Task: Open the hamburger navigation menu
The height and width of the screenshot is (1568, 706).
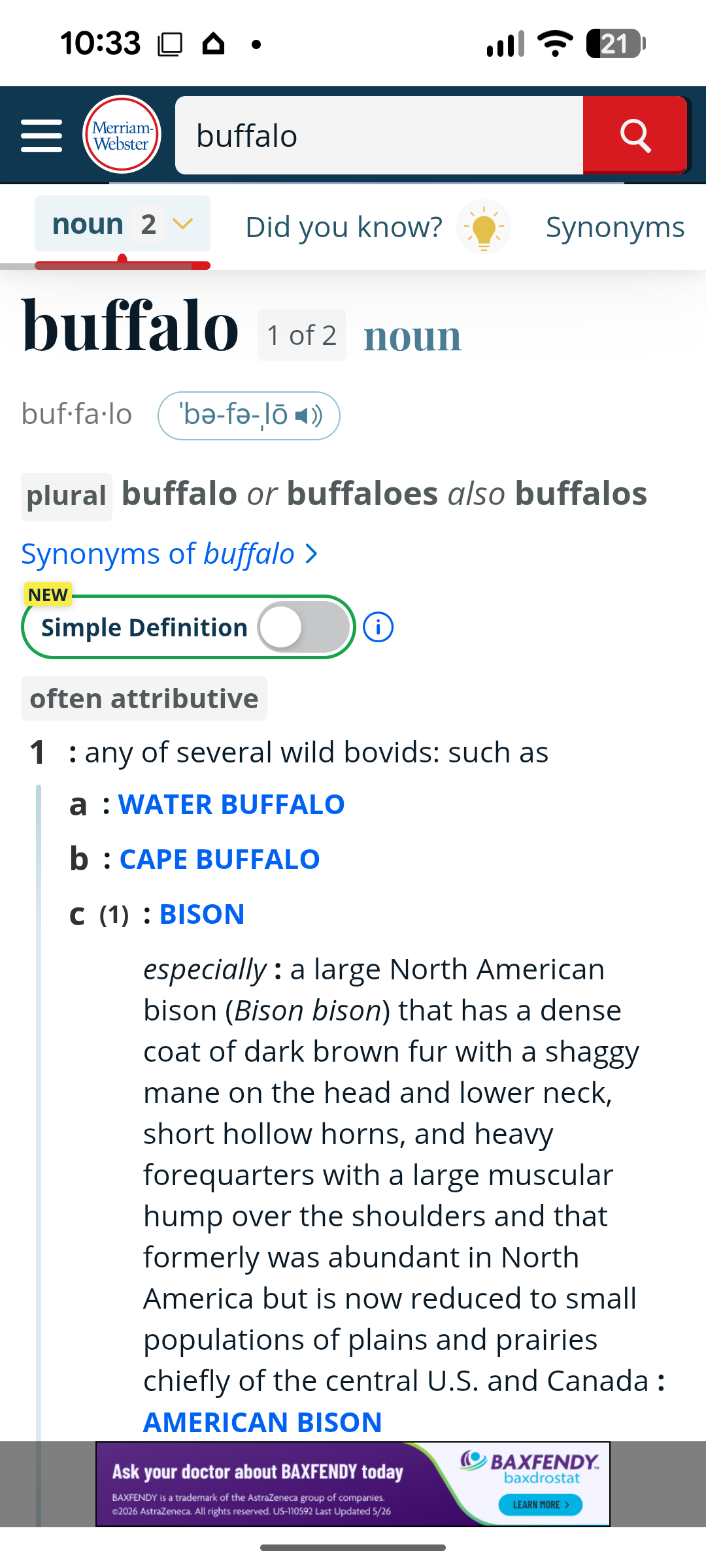Action: 41,135
